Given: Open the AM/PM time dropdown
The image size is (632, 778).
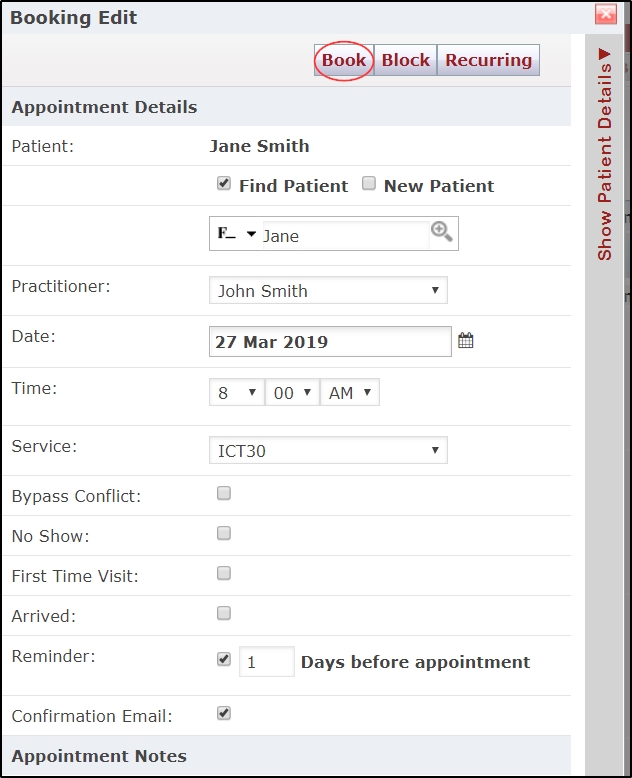Looking at the screenshot, I should coord(350,392).
